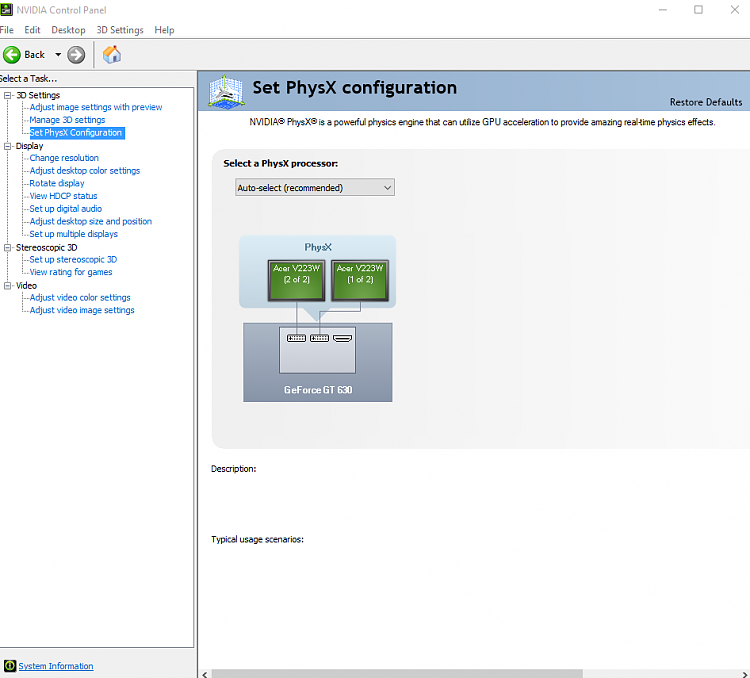
Task: Collapse the Display tree node
Action: click(x=7, y=146)
